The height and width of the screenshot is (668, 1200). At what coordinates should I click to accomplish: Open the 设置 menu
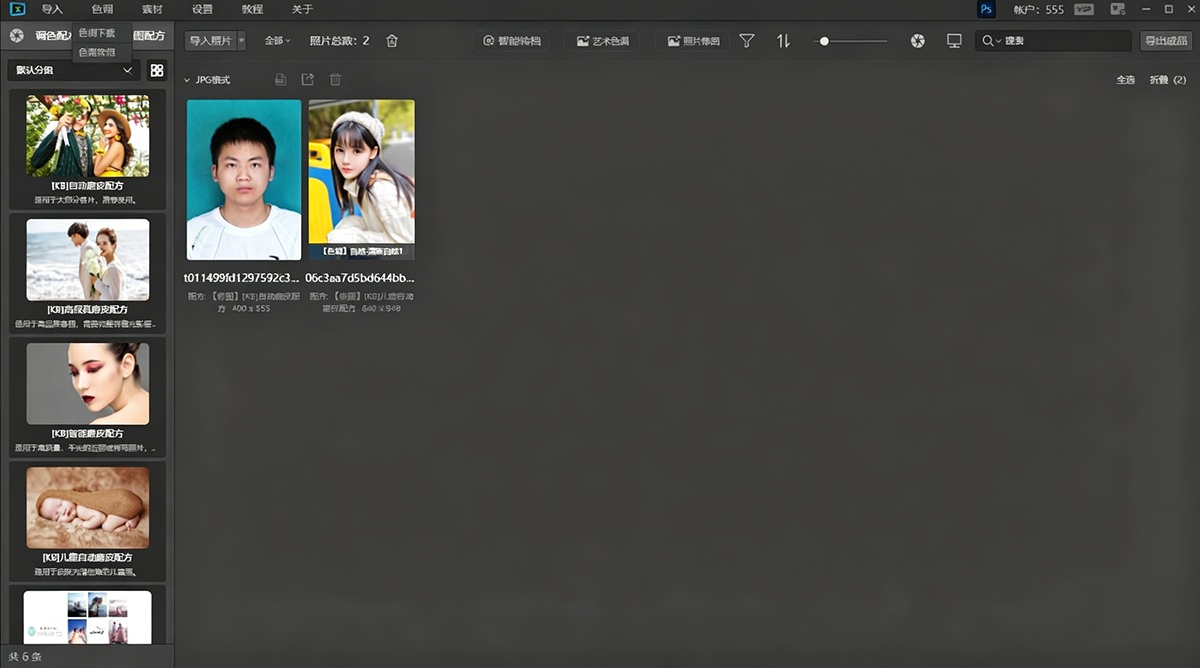[202, 9]
